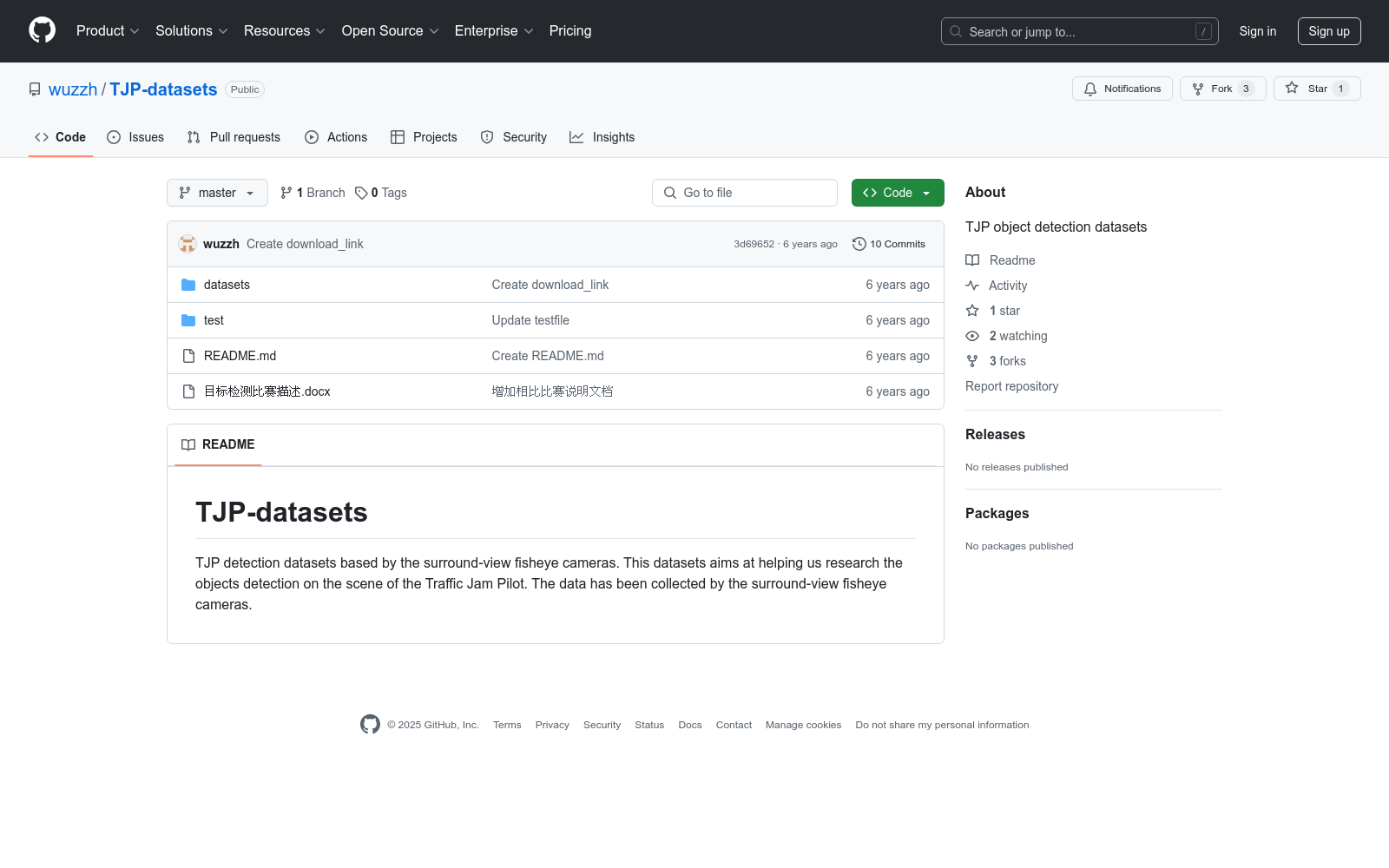Open the Create README.md commit message
Screen dimensions: 1389x868
tap(548, 356)
